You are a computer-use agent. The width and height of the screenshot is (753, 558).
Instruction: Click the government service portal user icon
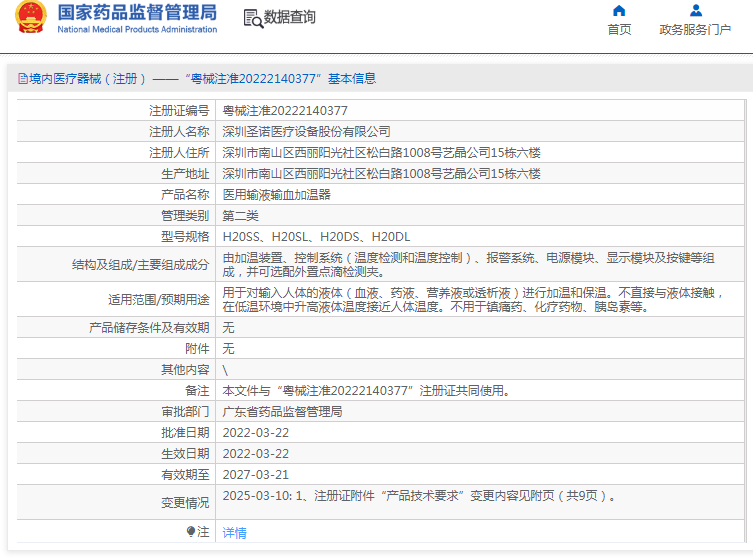(x=695, y=11)
